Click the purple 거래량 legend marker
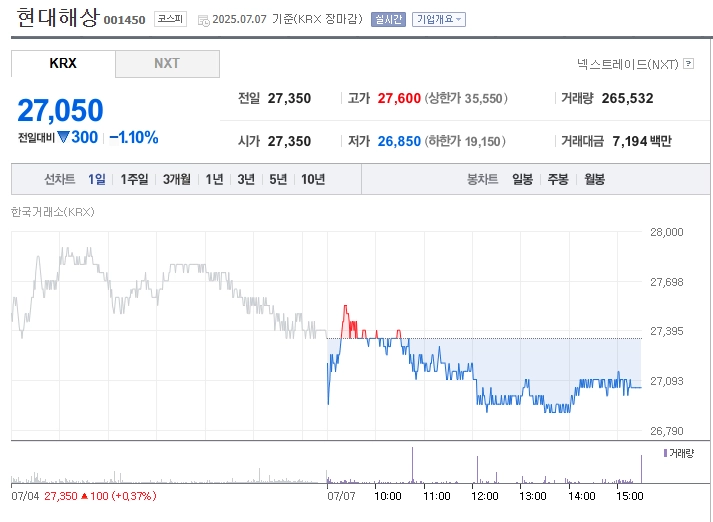Viewport: 713px width, 522px height. (x=665, y=453)
